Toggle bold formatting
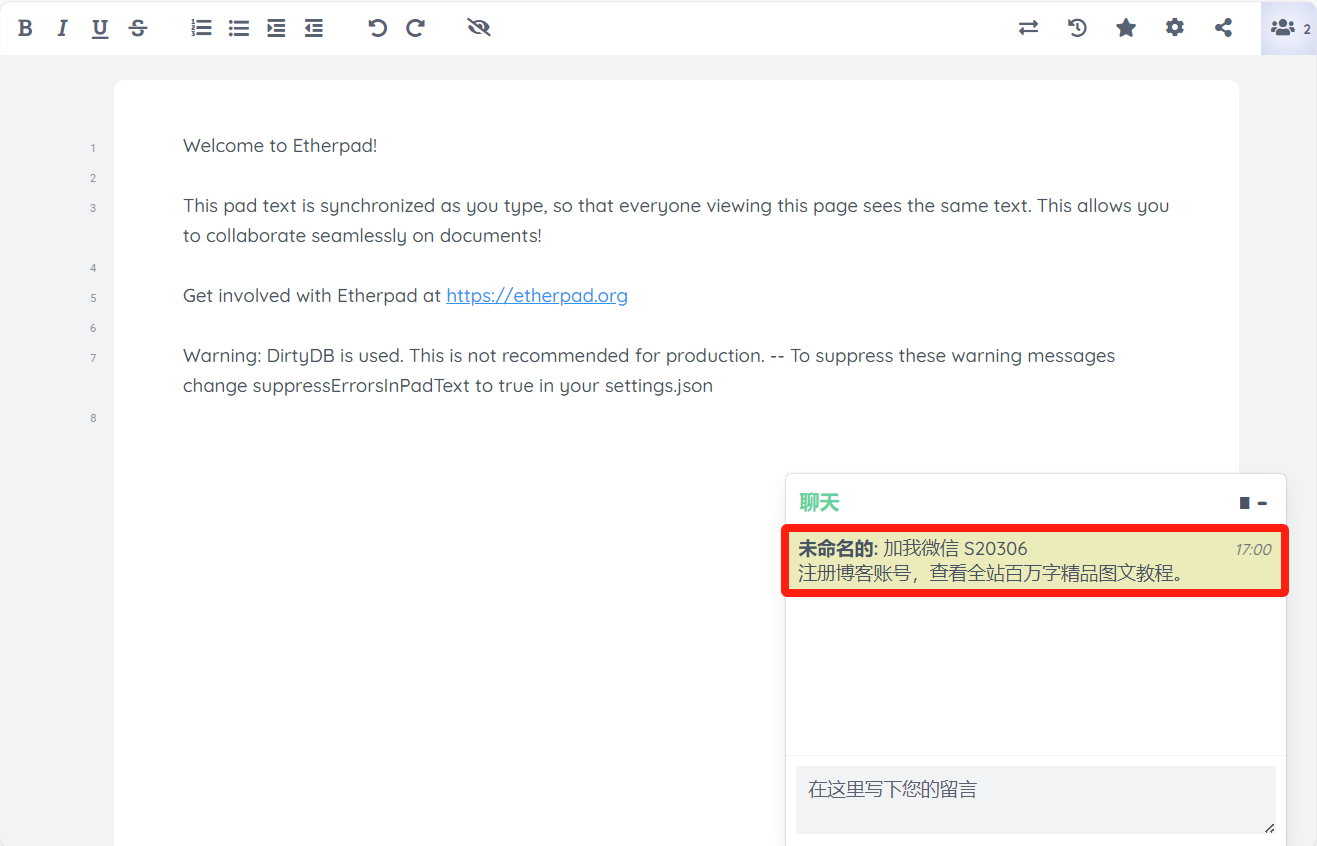 [25, 28]
